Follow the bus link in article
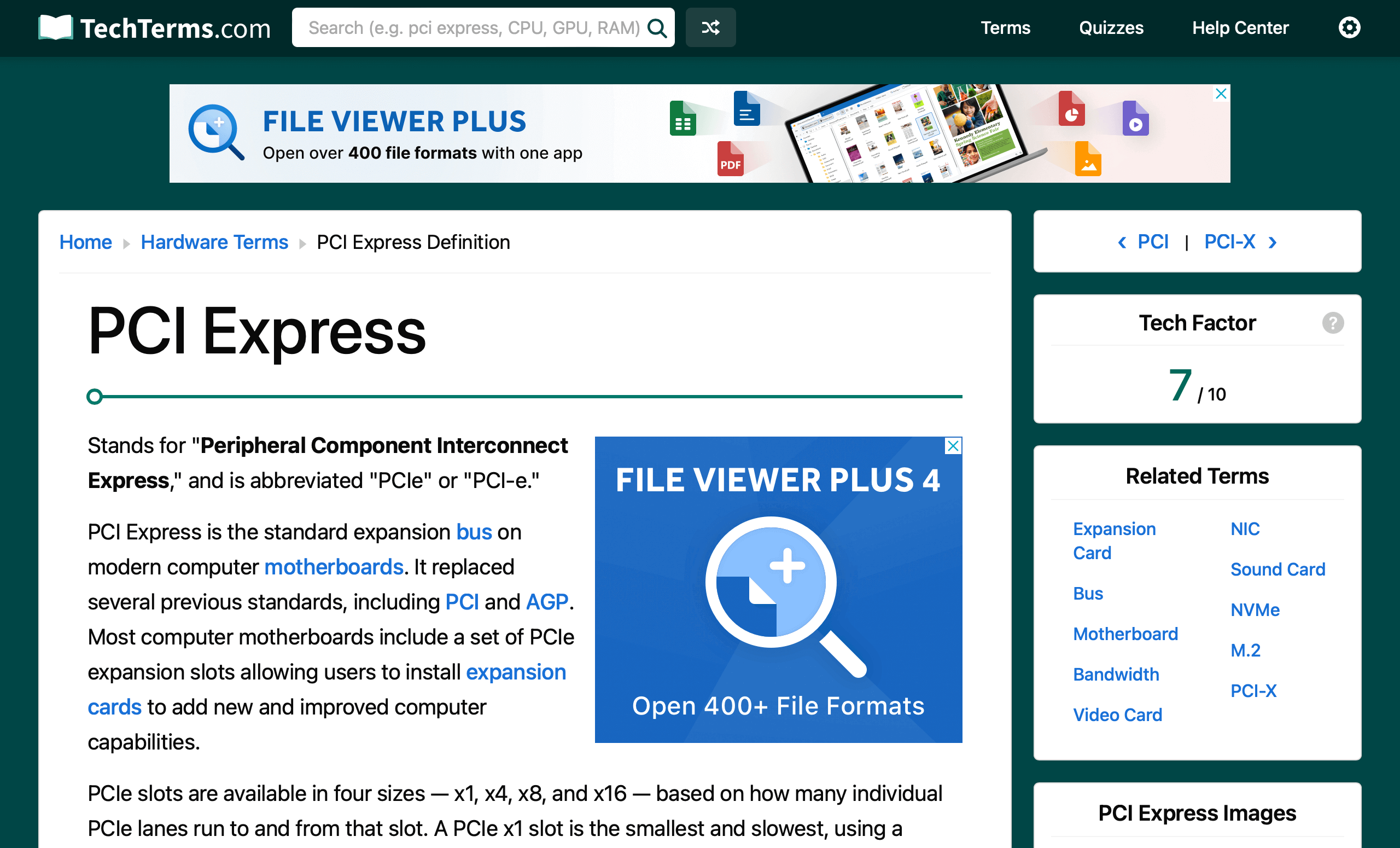 tap(474, 532)
